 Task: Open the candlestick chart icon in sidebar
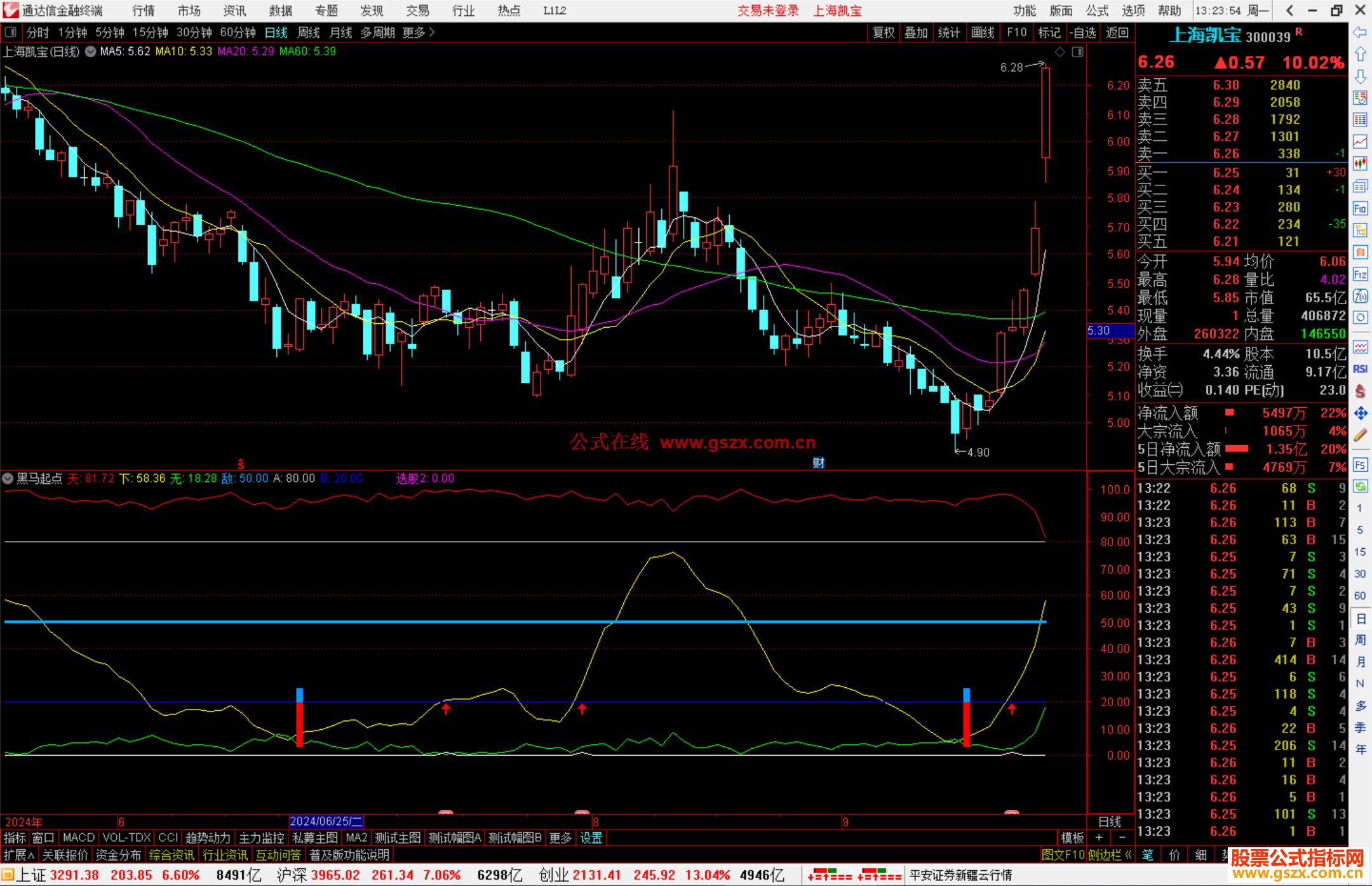click(x=1360, y=164)
